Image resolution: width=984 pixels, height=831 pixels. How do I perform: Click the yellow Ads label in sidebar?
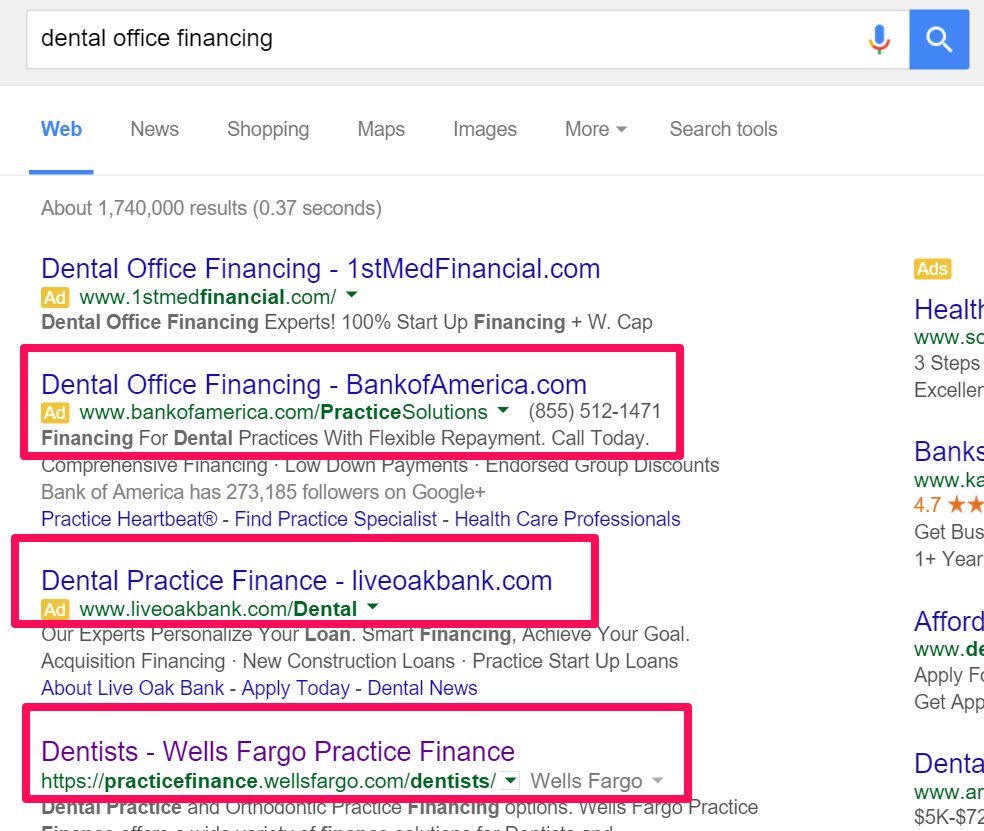(933, 269)
